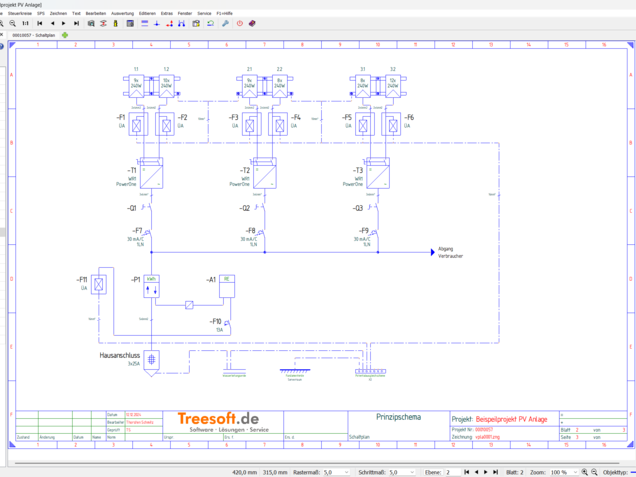This screenshot has width=636, height=477.
Task: Jump to first sheet using toolbar arrow
Action: [x=40, y=23]
